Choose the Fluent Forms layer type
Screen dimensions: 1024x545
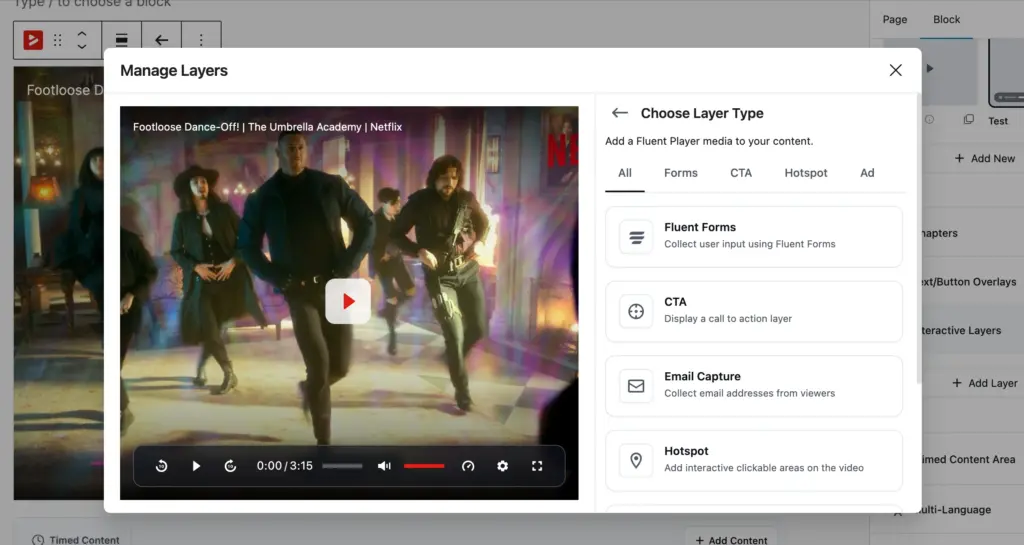754,237
